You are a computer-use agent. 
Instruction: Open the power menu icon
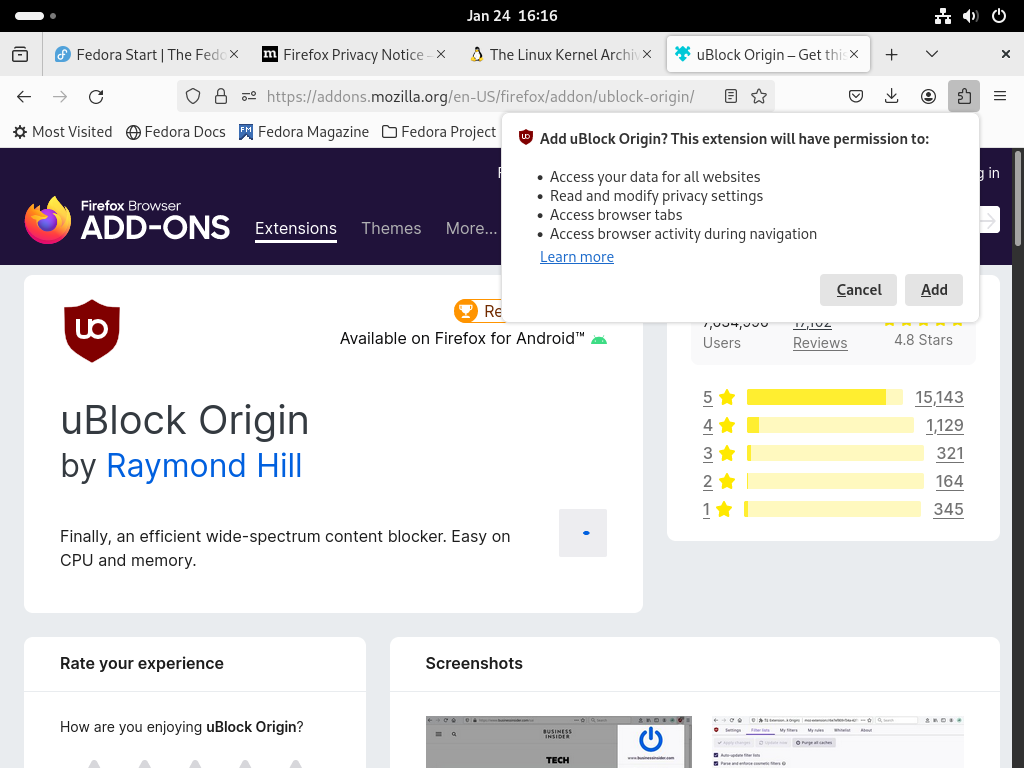tap(999, 16)
